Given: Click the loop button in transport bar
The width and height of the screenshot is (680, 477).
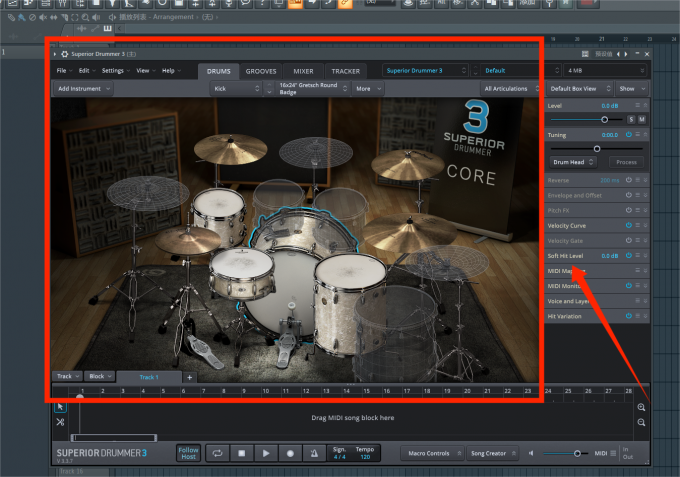Looking at the screenshot, I should (217, 453).
